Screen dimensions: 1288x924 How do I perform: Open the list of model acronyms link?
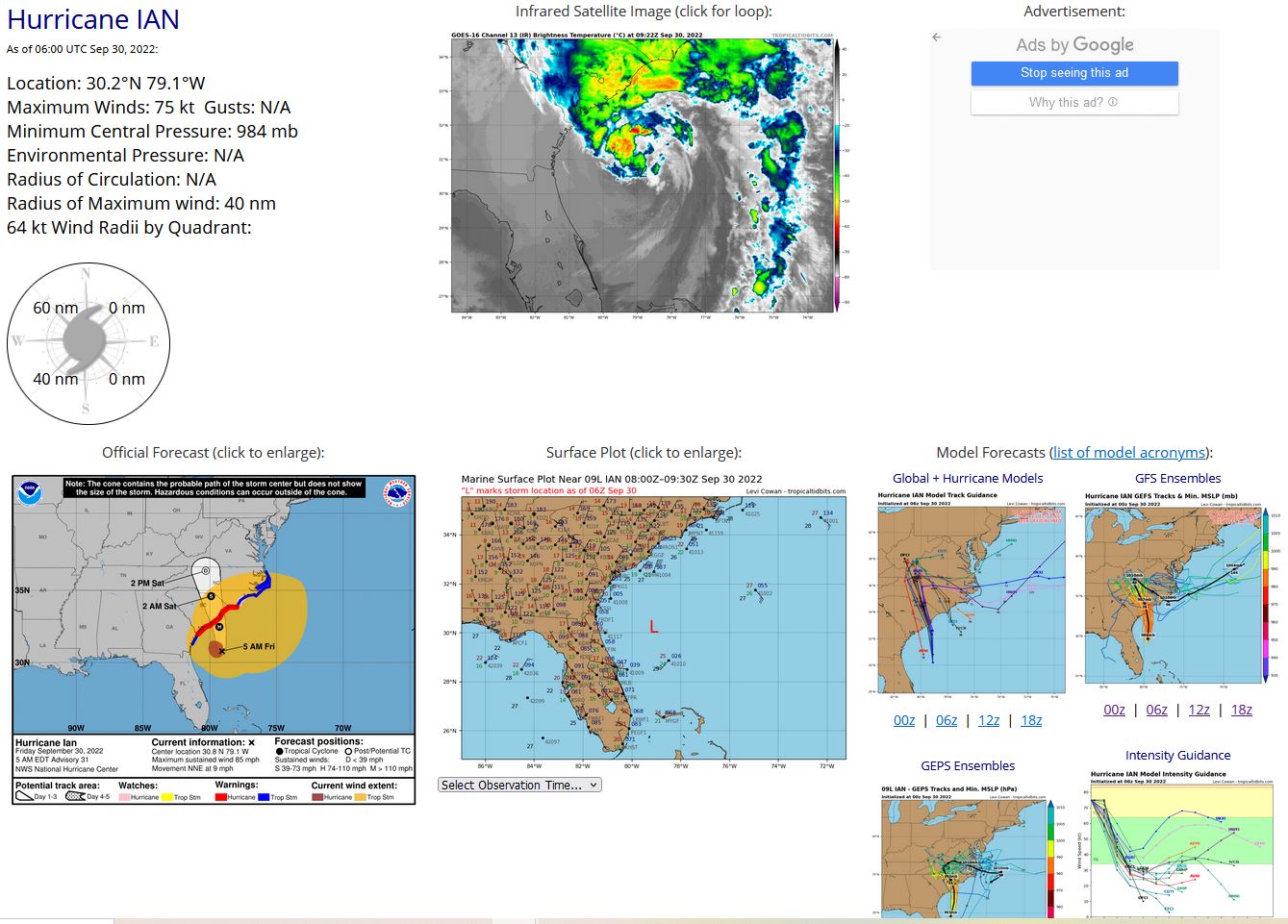1129,452
